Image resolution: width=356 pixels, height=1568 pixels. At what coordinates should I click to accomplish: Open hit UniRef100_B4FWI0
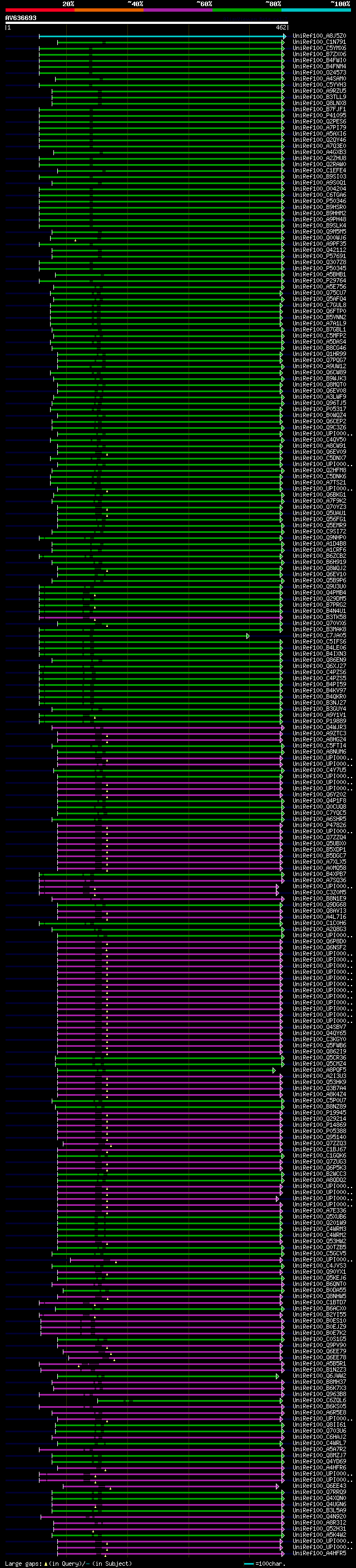319,60
